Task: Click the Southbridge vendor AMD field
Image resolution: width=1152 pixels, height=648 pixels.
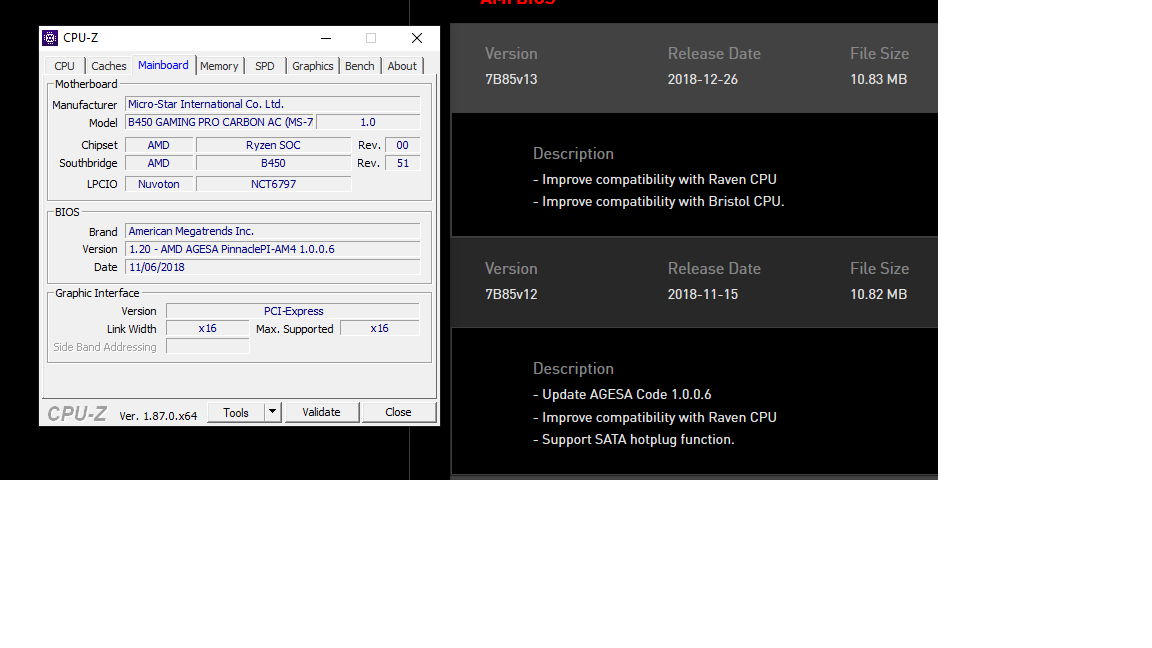Action: 159,163
